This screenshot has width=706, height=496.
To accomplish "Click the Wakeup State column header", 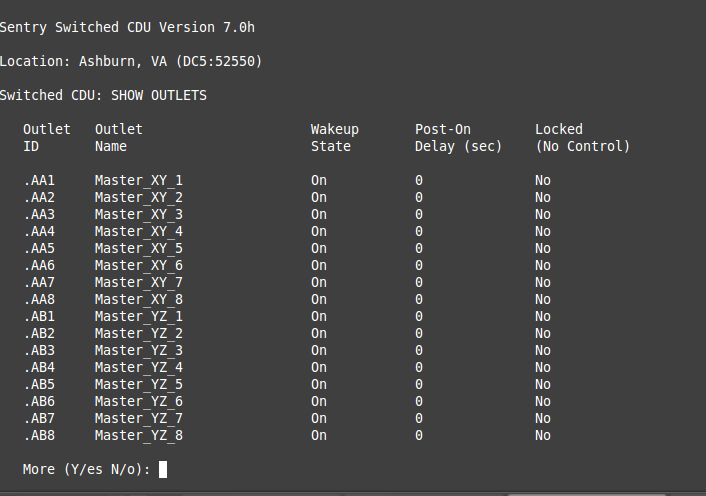I will click(x=334, y=138).
